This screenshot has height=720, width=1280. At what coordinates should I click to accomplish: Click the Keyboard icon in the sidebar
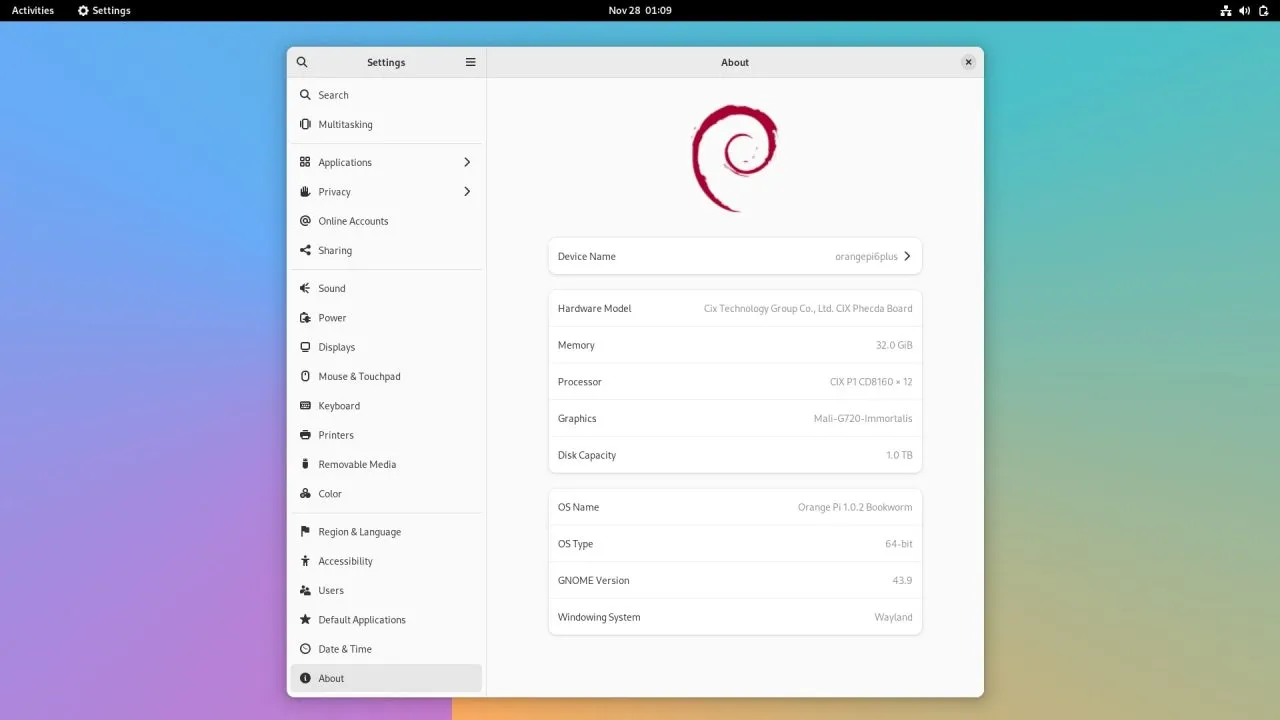(305, 405)
